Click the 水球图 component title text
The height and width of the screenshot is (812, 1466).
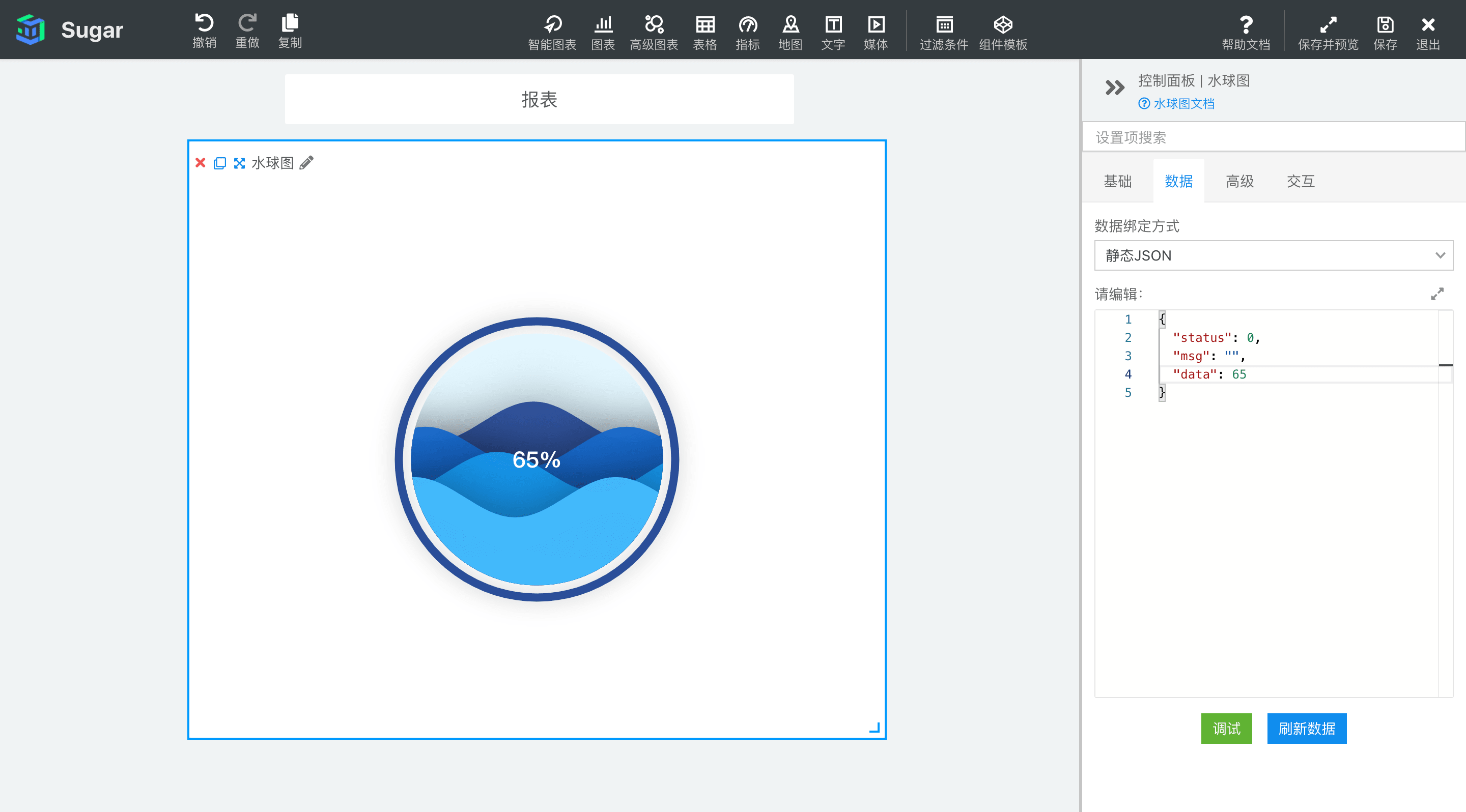click(273, 163)
